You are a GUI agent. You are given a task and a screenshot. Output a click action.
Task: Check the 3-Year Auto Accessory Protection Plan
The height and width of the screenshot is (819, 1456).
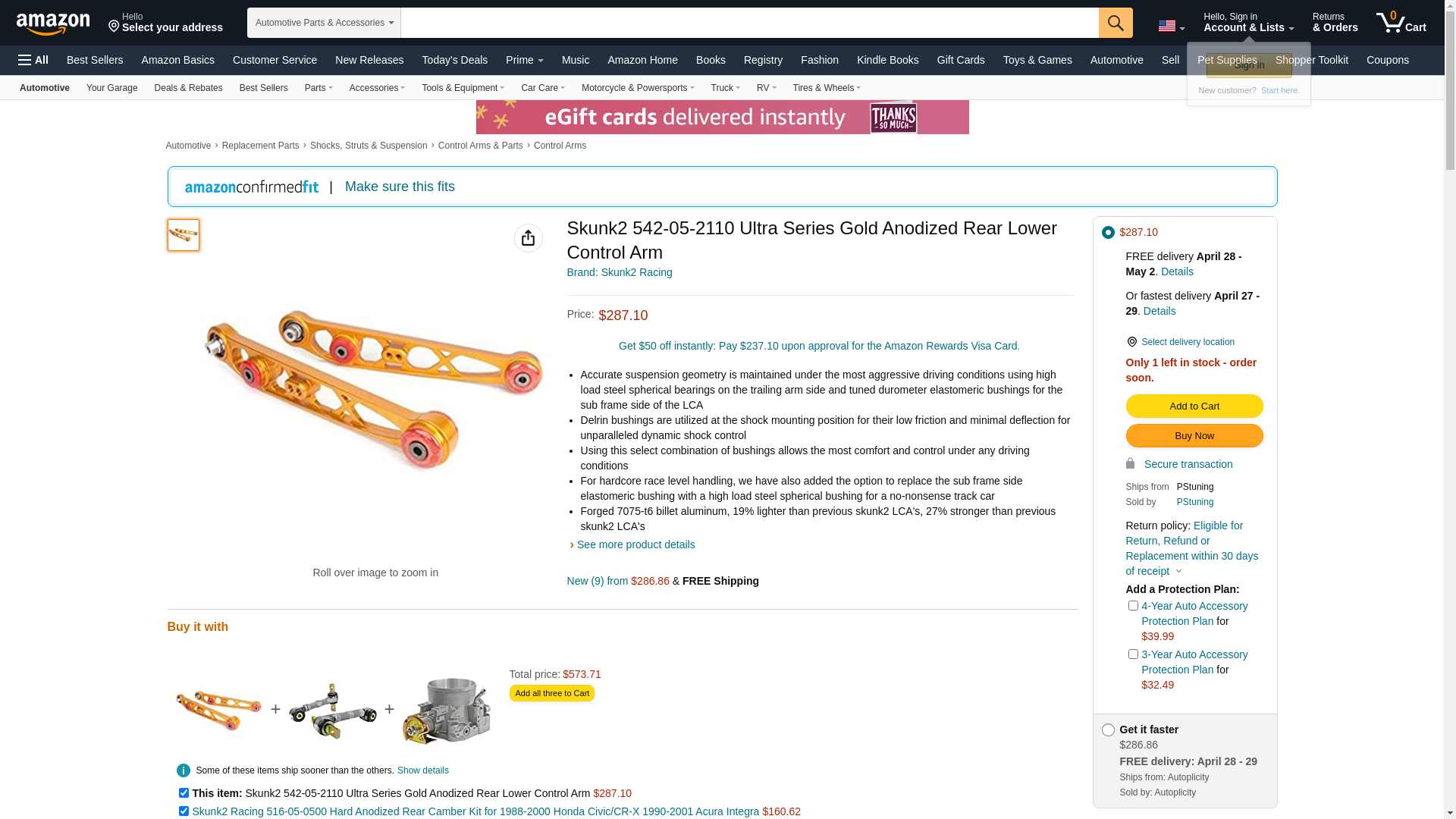pyautogui.click(x=1133, y=654)
